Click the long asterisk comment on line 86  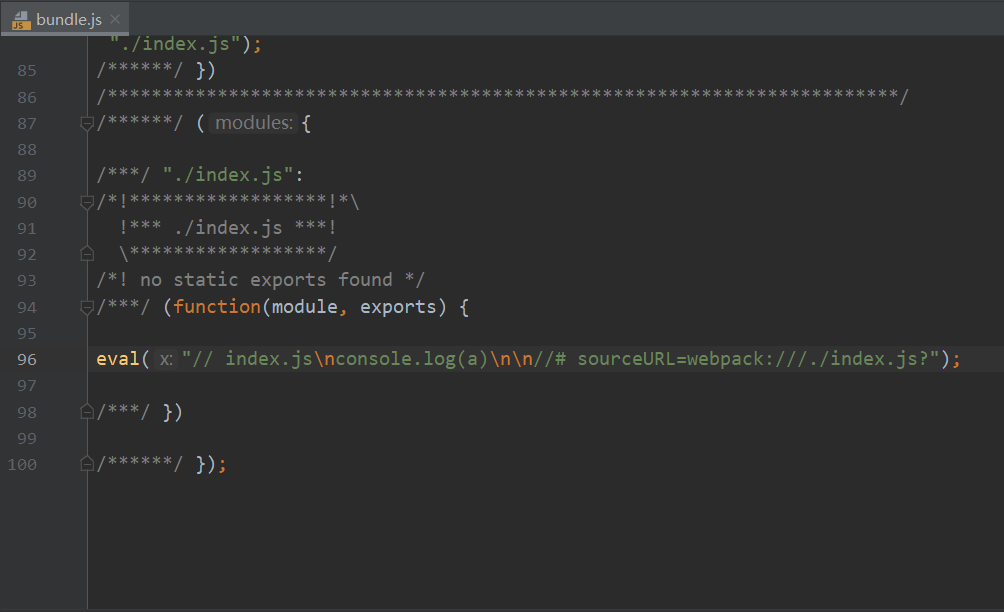tap(503, 97)
